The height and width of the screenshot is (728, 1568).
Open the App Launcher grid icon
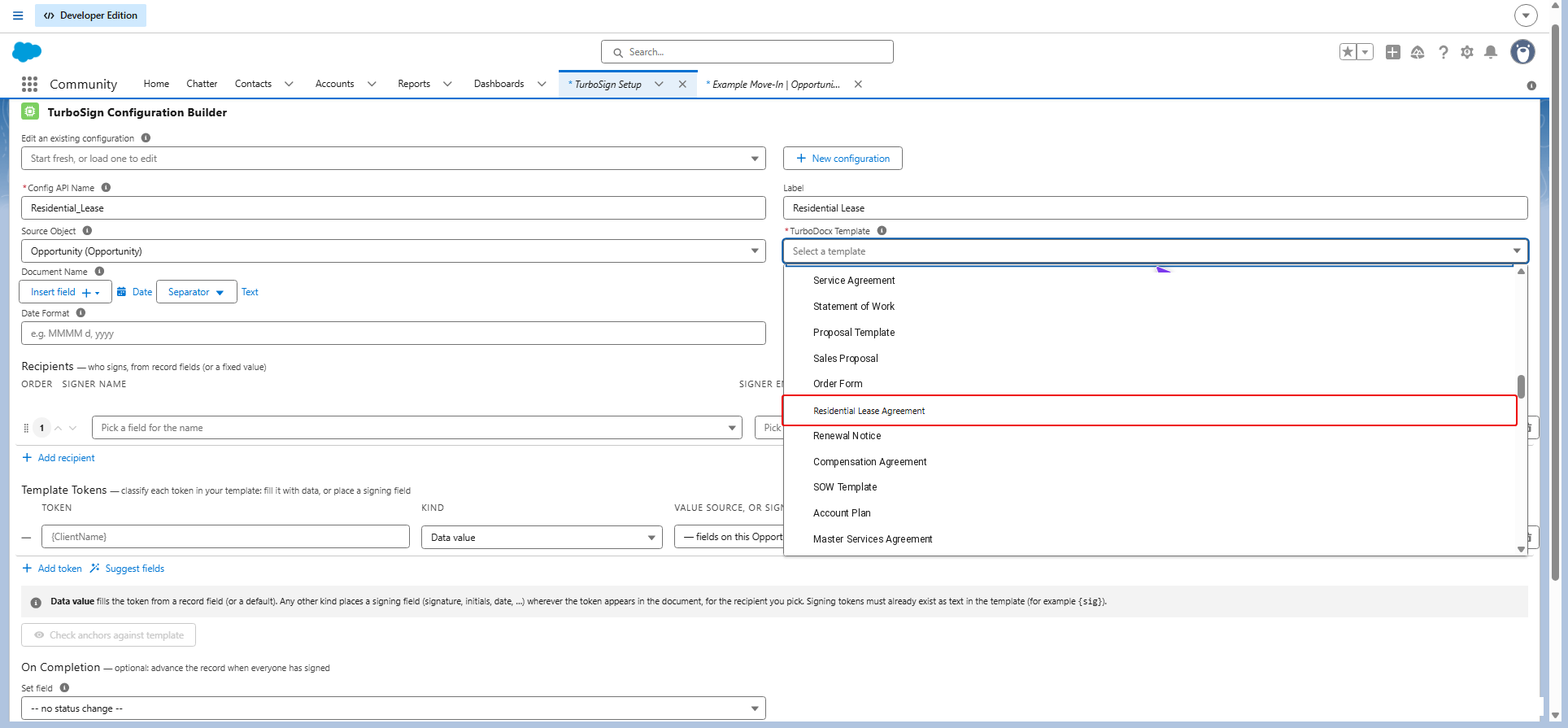click(x=30, y=84)
